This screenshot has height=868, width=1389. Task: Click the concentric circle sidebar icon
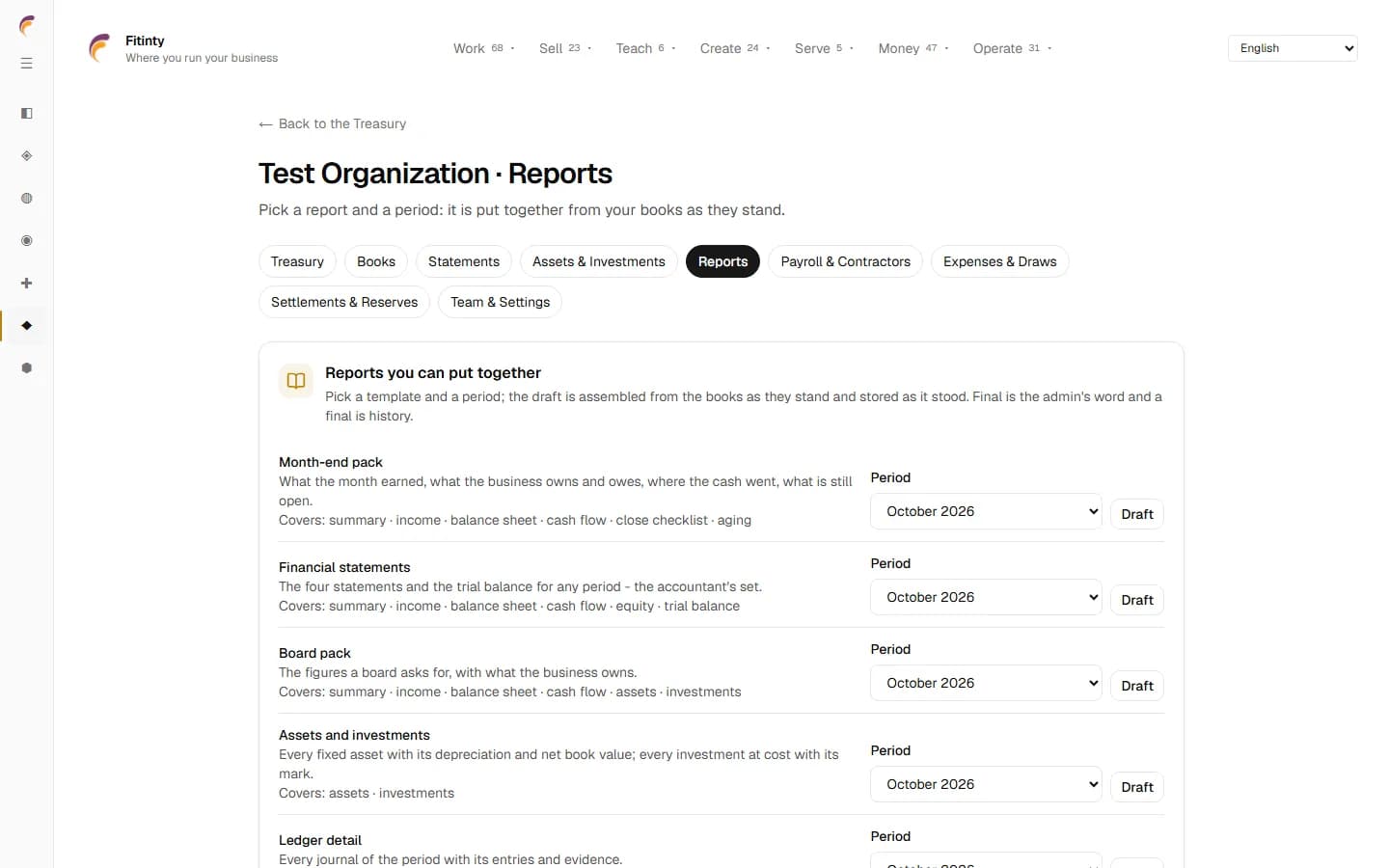pos(27,241)
